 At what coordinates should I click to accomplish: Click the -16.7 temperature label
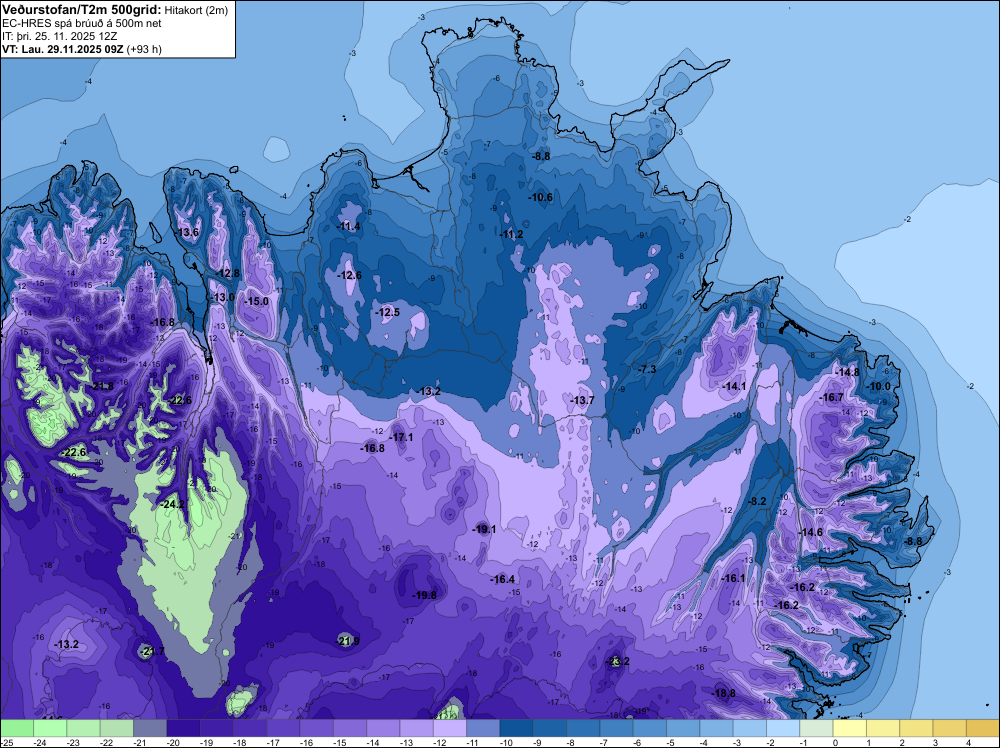click(x=832, y=397)
